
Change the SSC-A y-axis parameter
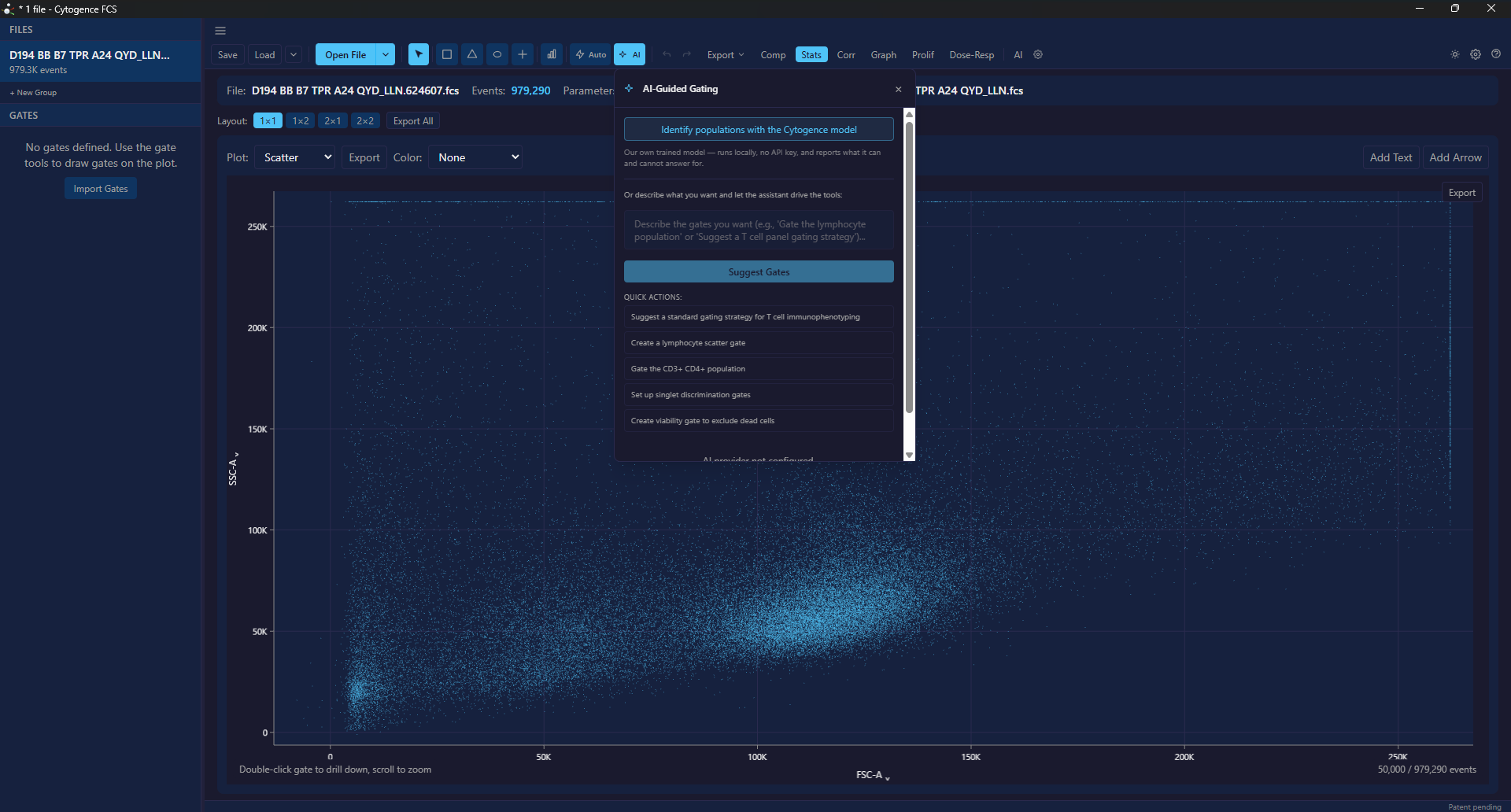click(x=233, y=469)
